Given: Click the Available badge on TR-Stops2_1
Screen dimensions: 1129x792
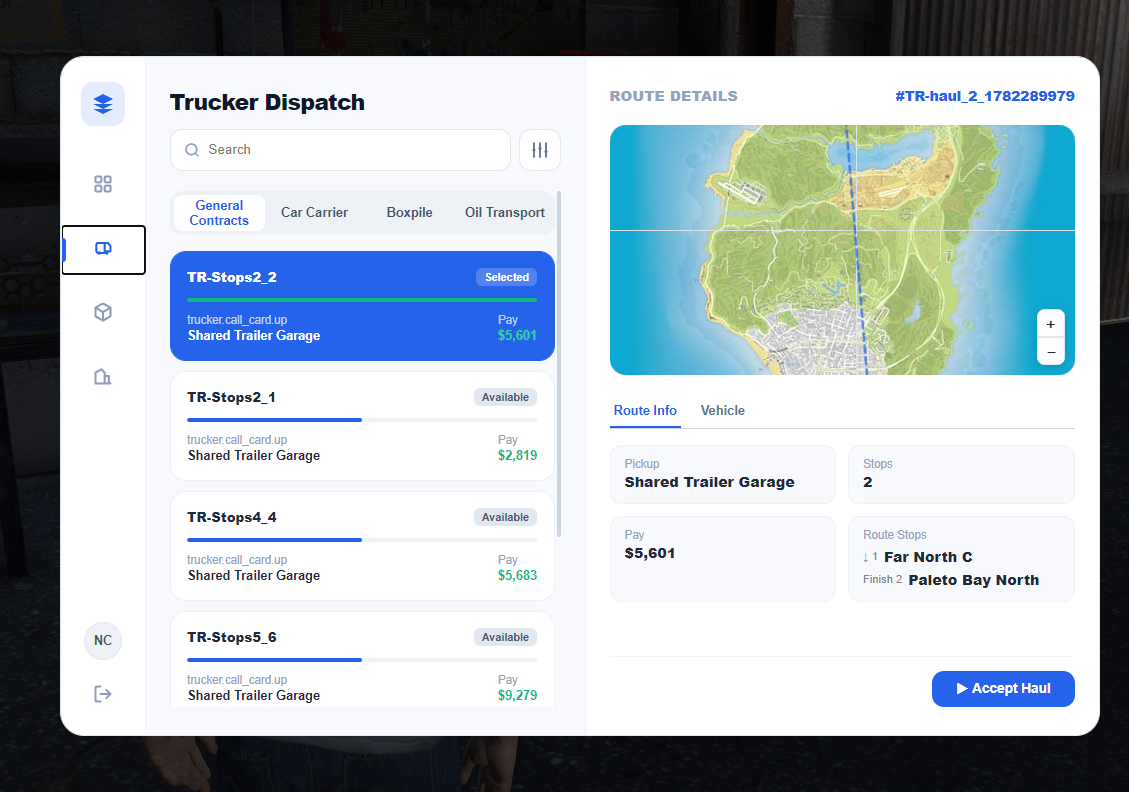Looking at the screenshot, I should point(505,397).
